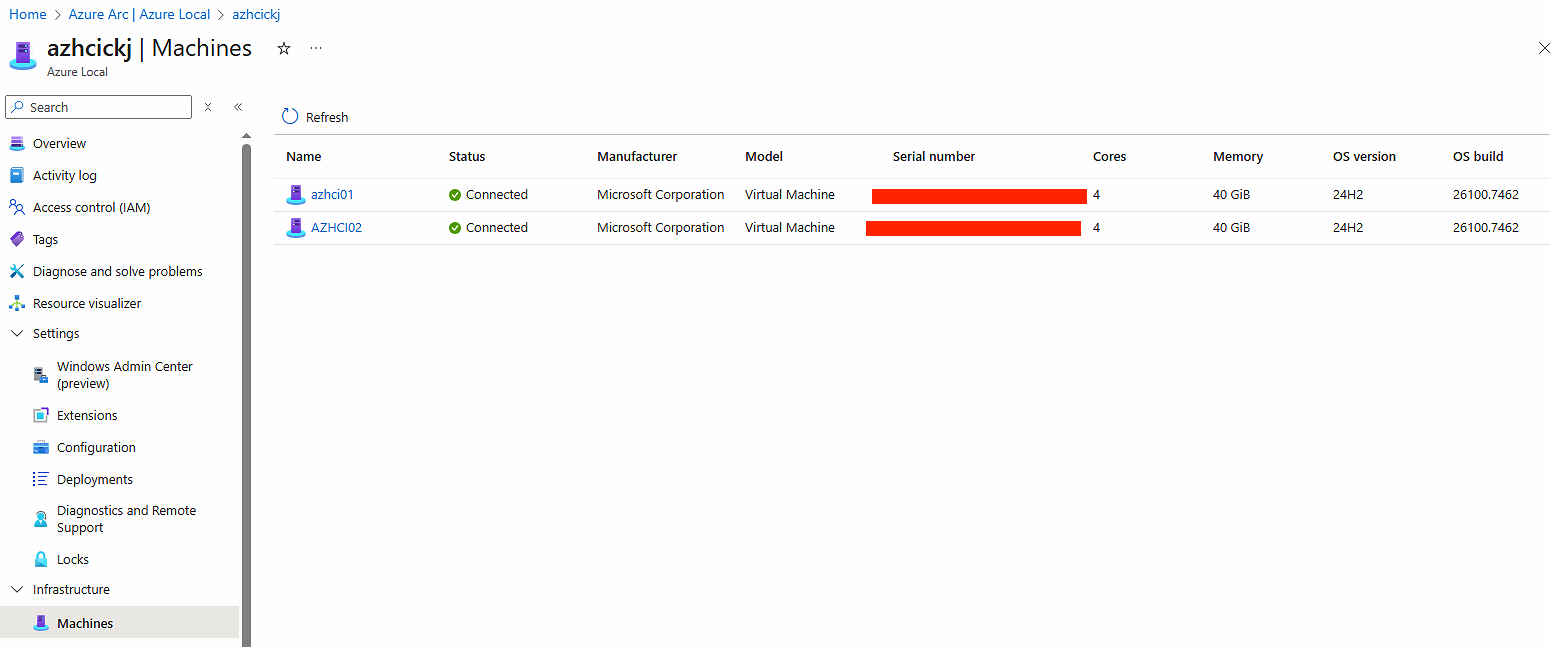
Task: Open the azhci01 machine link
Action: (332, 194)
